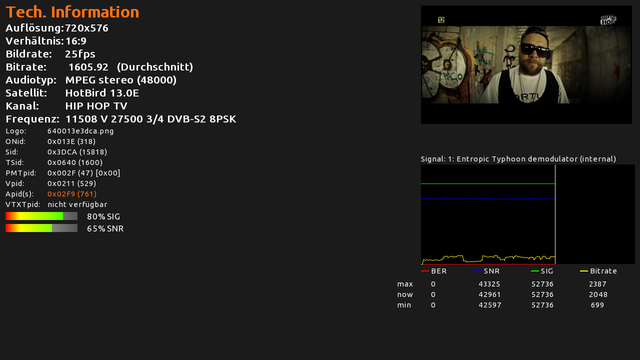Viewport: 640px width, 360px height.
Task: Click the logo filename 640013e3dca.png
Action: pyautogui.click(x=80, y=131)
